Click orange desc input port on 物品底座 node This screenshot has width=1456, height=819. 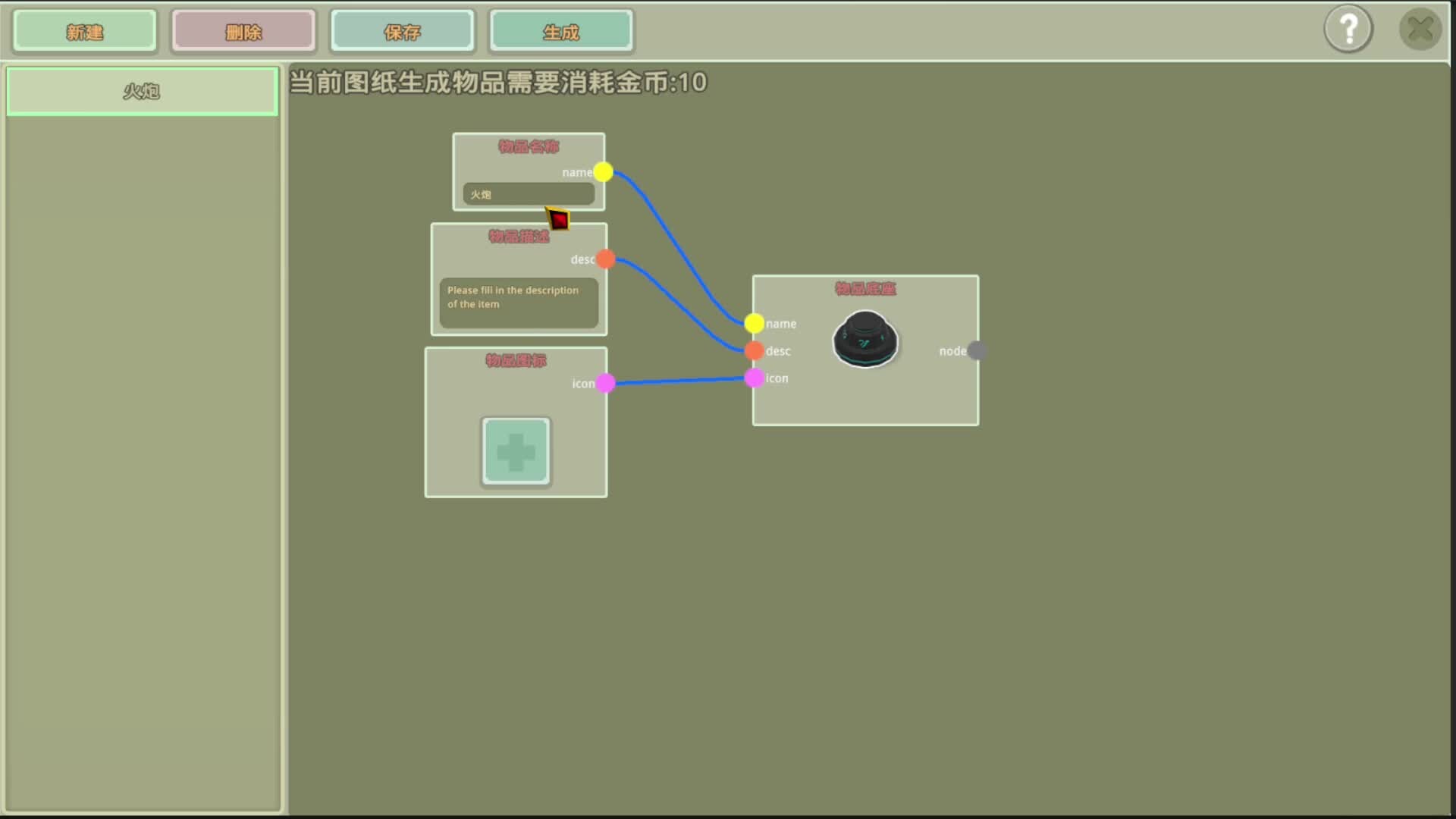[x=754, y=350]
